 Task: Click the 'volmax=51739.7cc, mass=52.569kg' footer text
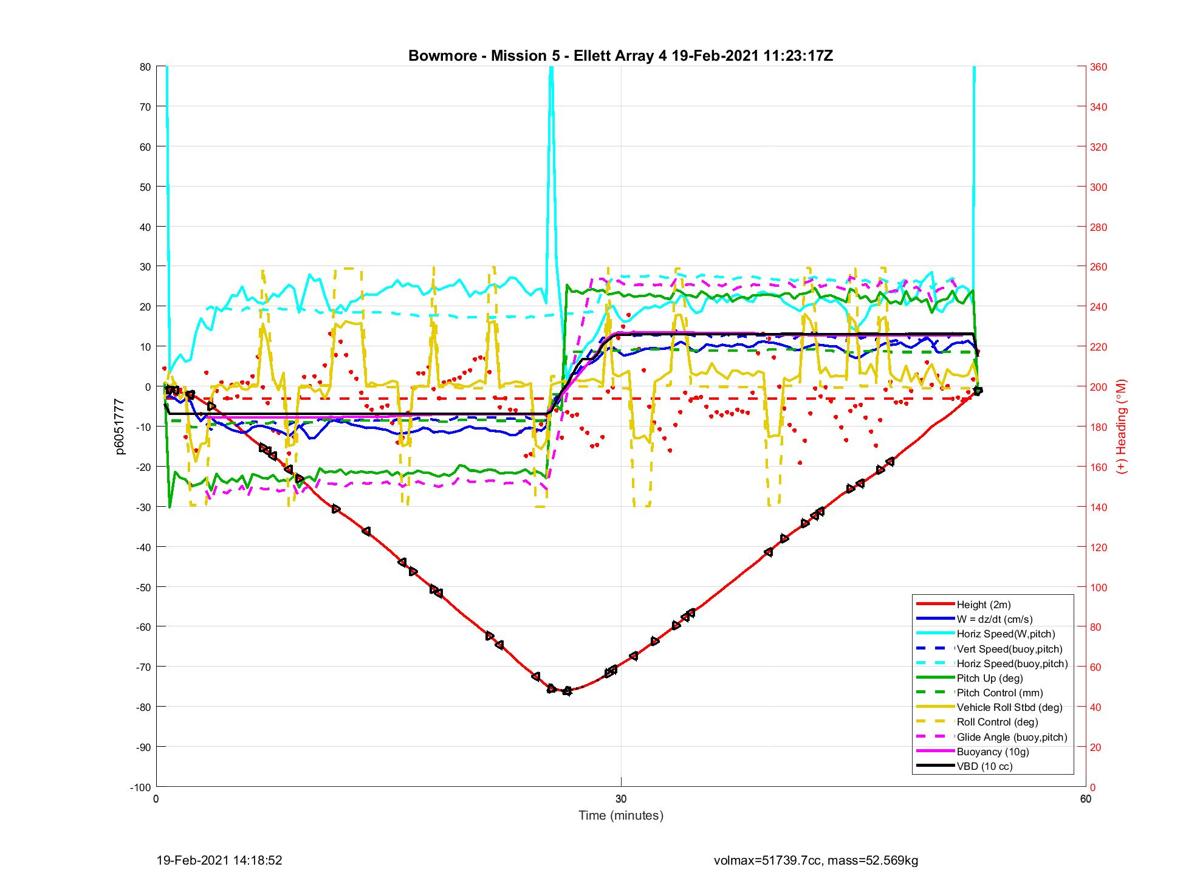[816, 860]
